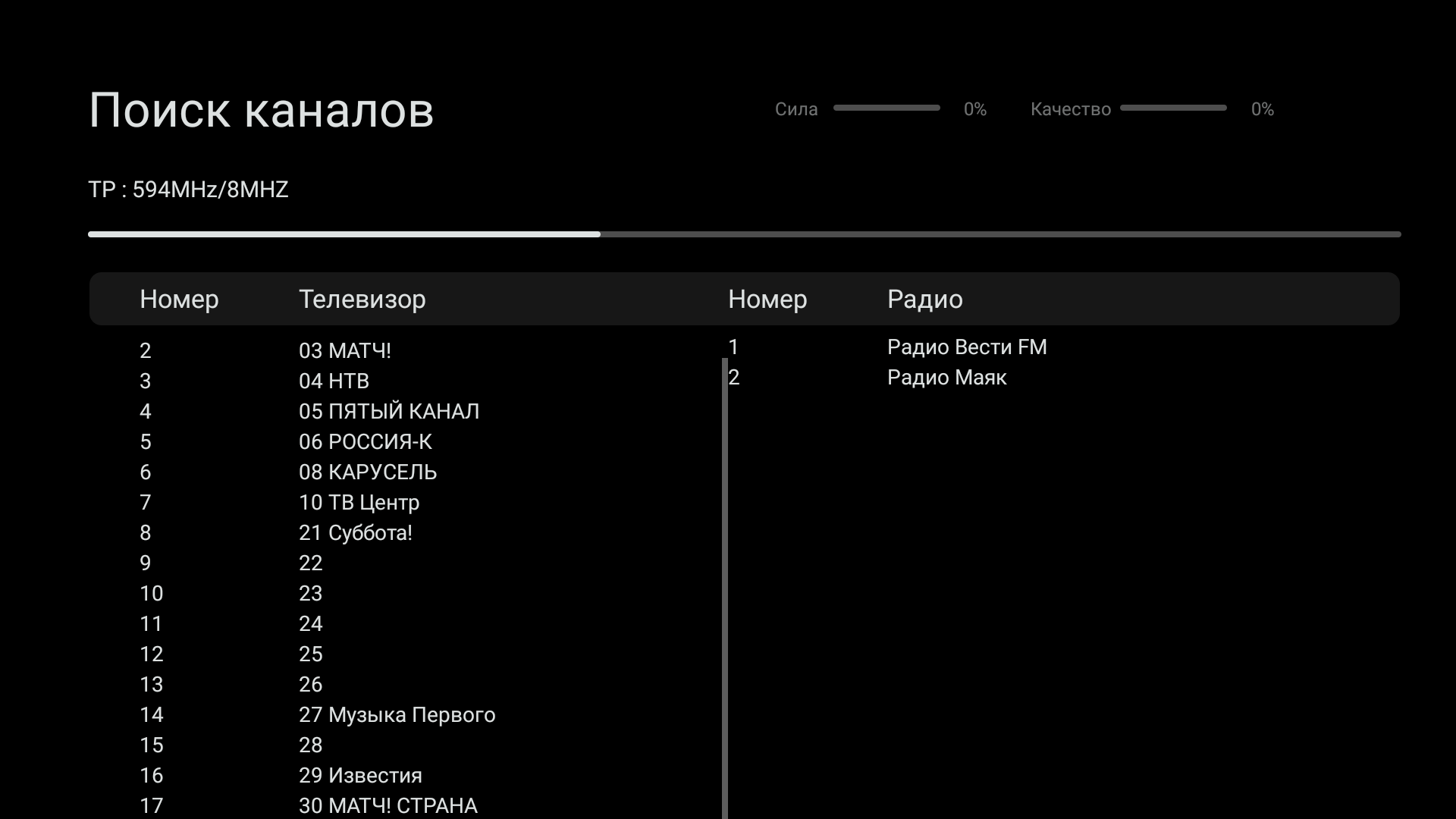Click 27 Музыка Первого channel
This screenshot has height=819, width=1456.
(397, 715)
